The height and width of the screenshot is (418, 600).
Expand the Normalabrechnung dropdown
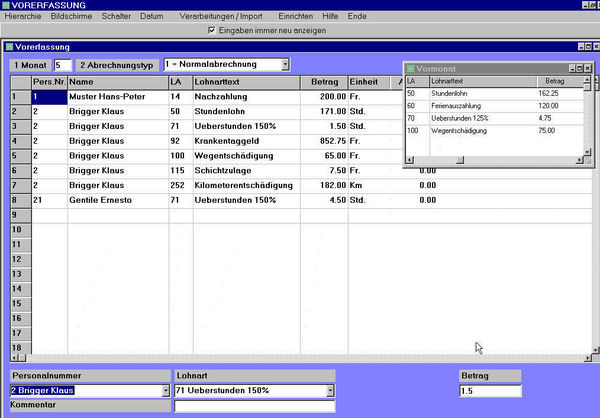tap(285, 64)
